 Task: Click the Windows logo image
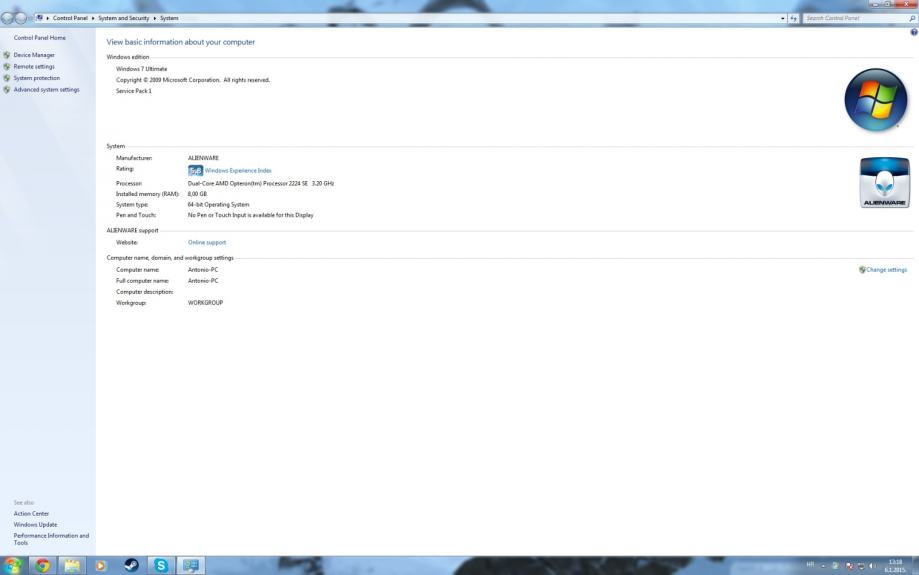coord(876,100)
